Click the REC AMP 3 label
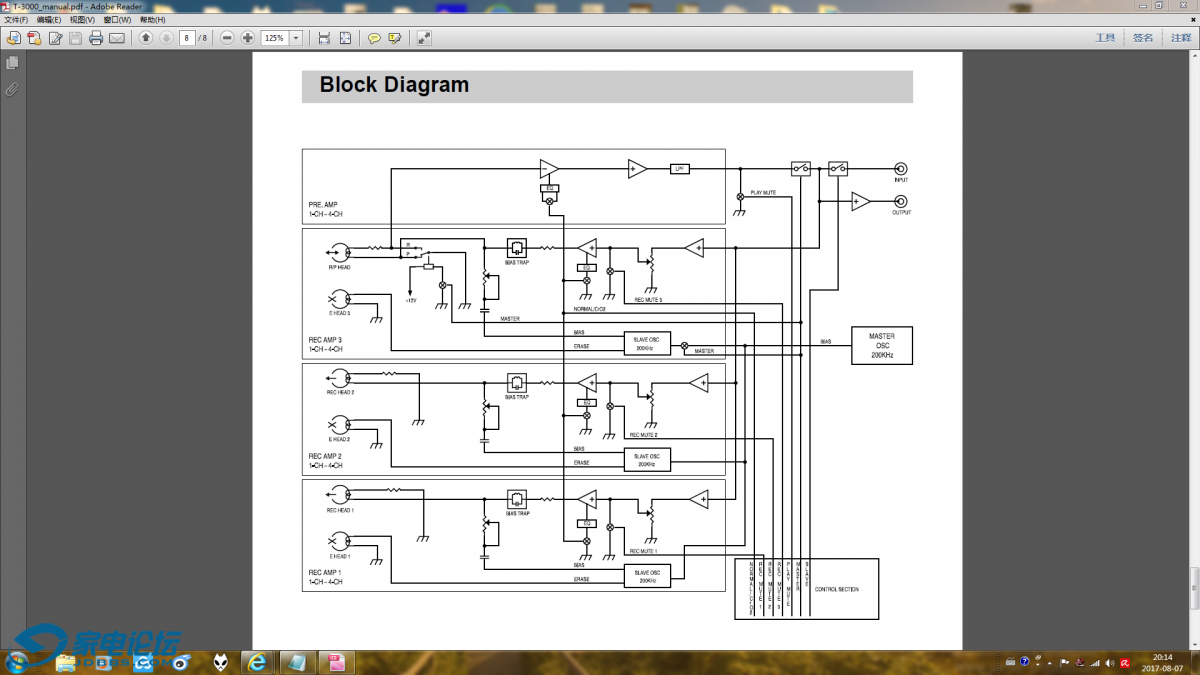This screenshot has height=675, width=1200. click(325, 340)
